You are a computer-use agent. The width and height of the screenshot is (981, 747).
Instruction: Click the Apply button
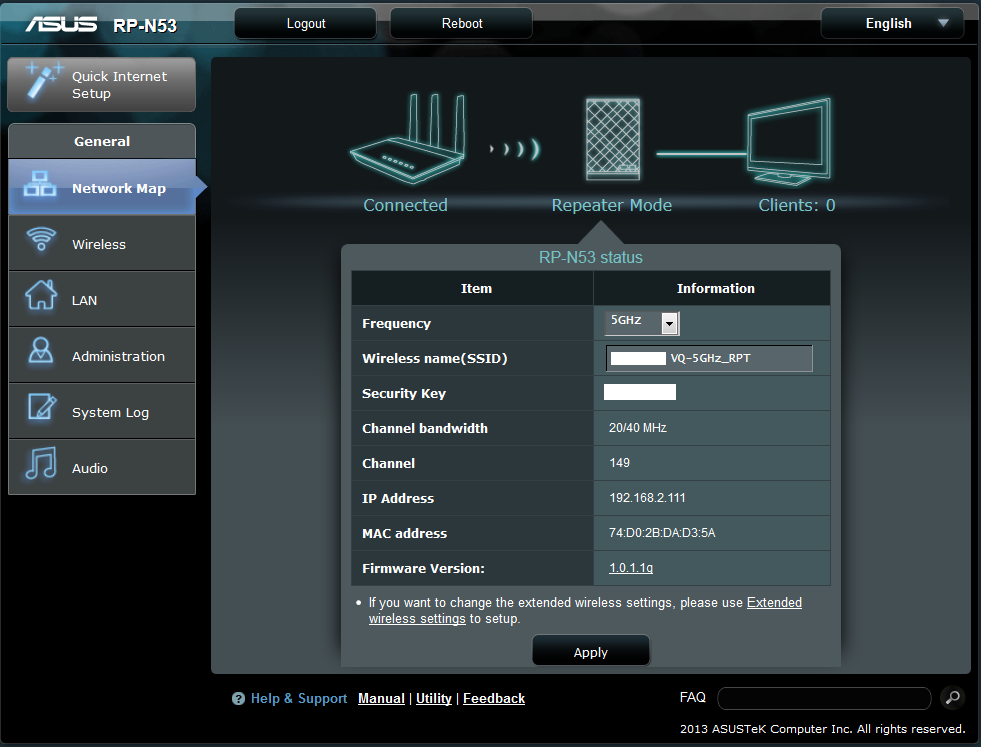(x=590, y=652)
